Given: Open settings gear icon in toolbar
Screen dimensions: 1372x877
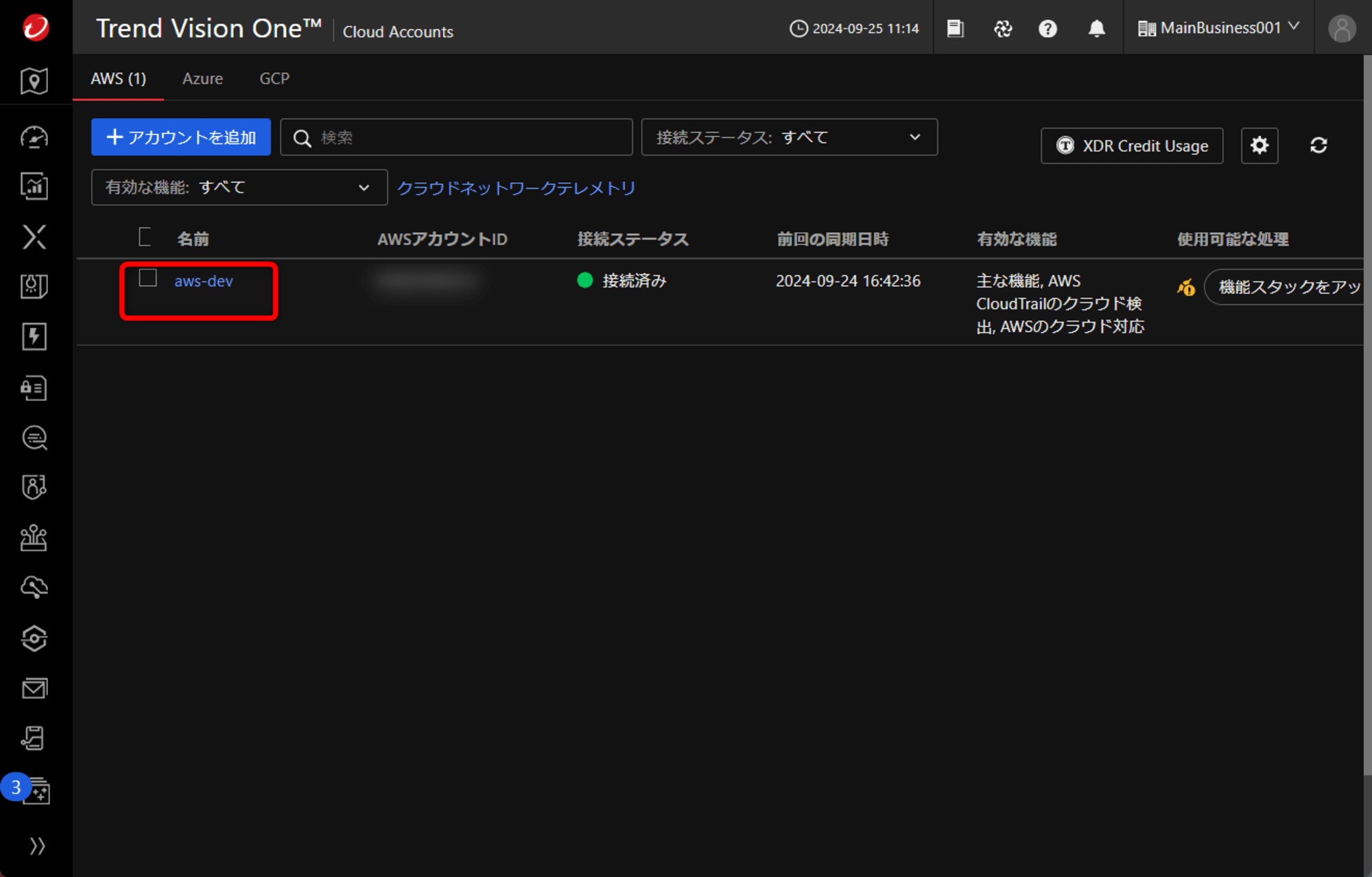Looking at the screenshot, I should pos(1259,145).
